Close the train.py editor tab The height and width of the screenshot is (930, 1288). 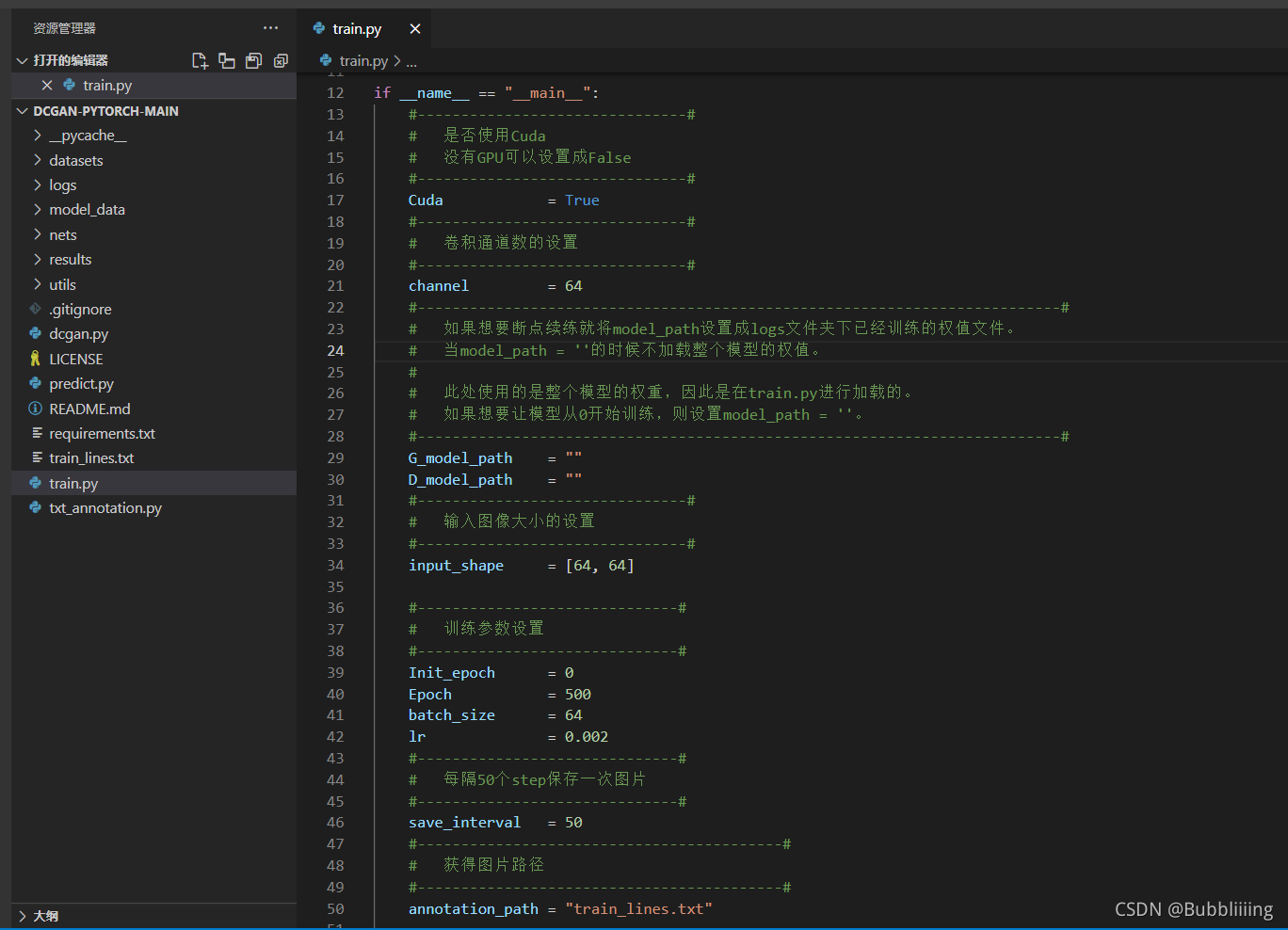[x=415, y=29]
